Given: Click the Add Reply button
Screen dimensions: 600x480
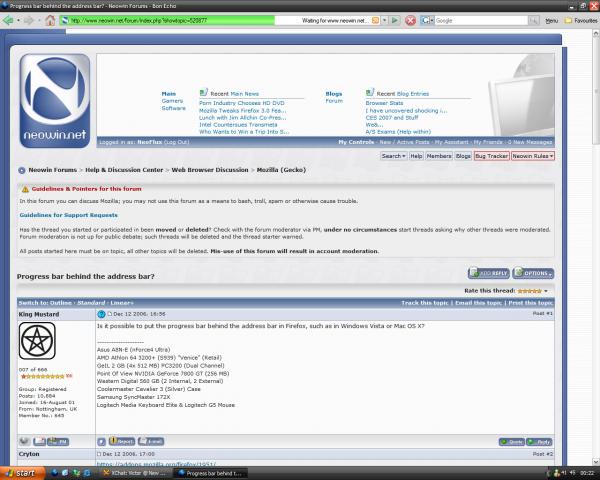Looking at the screenshot, I should coord(489,273).
